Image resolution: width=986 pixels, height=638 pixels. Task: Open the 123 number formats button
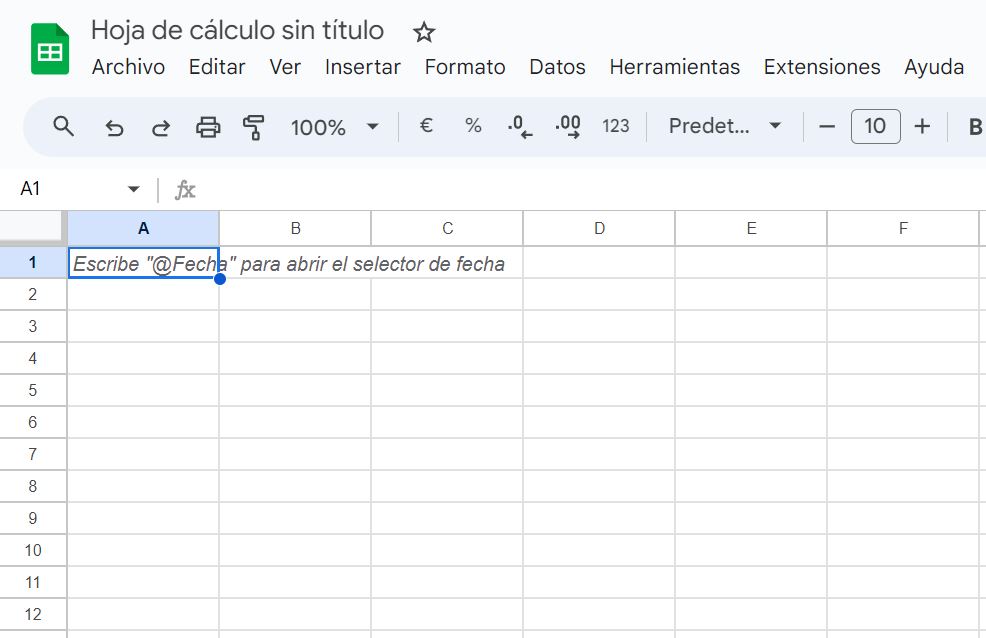tap(616, 126)
